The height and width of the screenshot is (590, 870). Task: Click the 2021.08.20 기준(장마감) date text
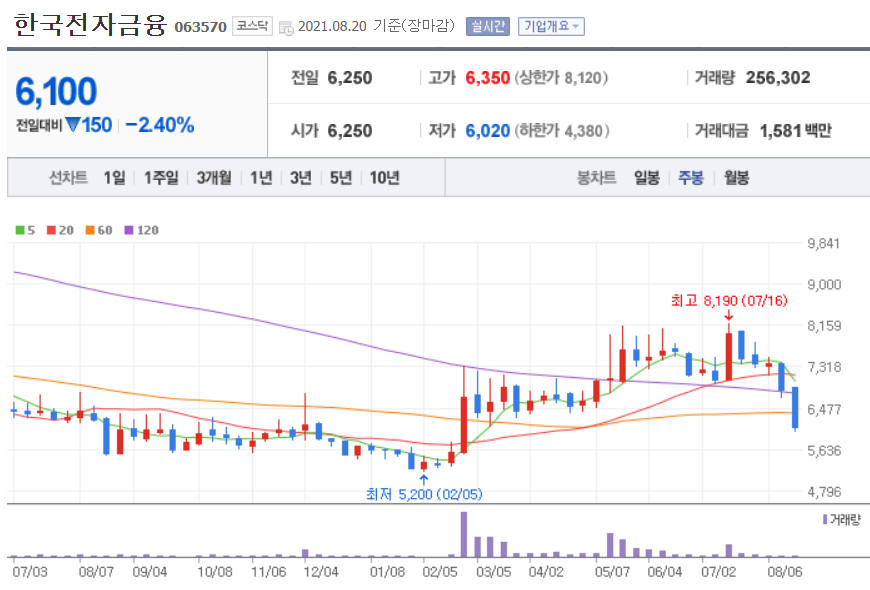(x=376, y=26)
